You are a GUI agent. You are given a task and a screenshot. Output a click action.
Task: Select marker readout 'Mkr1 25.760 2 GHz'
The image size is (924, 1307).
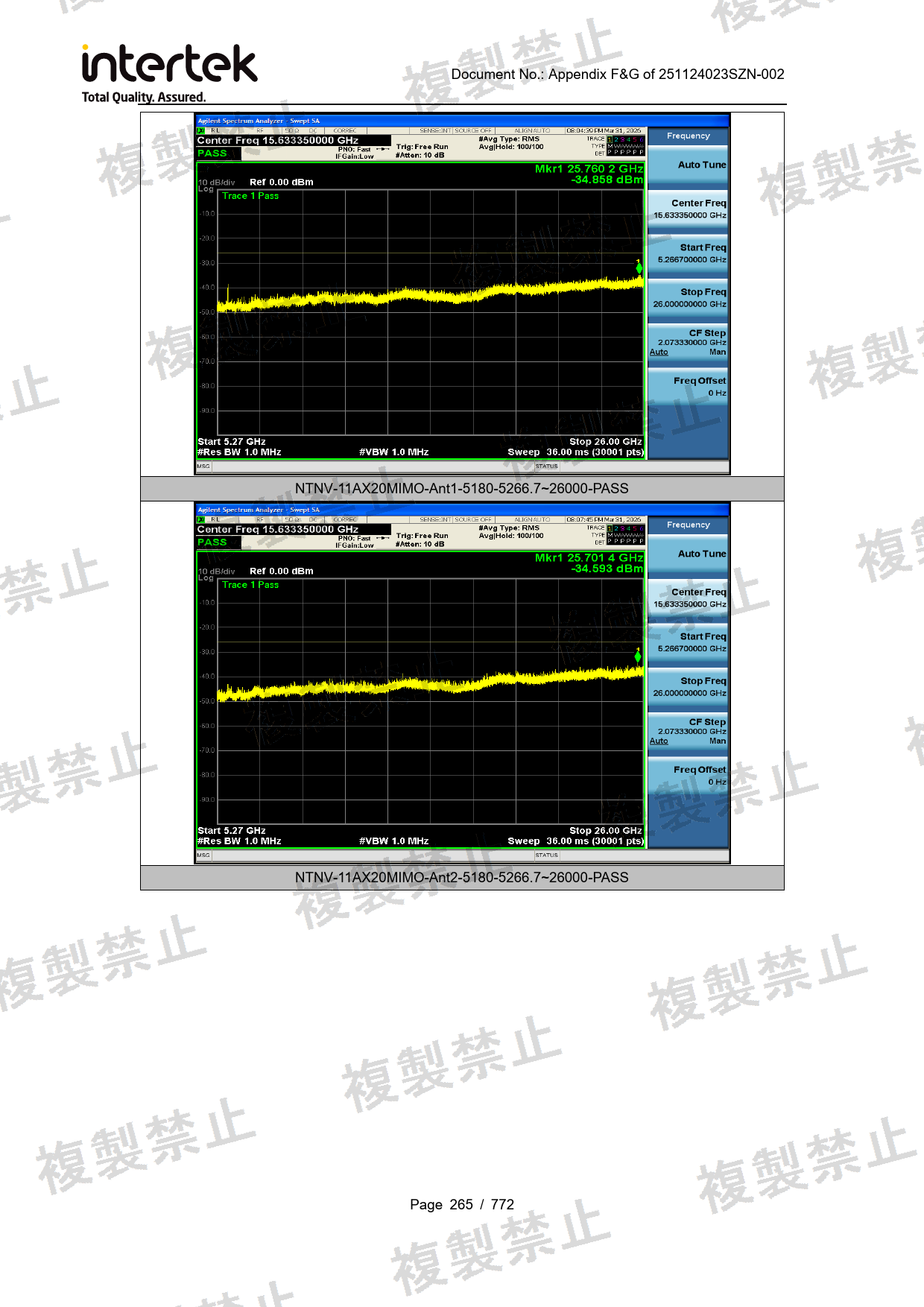coord(589,169)
